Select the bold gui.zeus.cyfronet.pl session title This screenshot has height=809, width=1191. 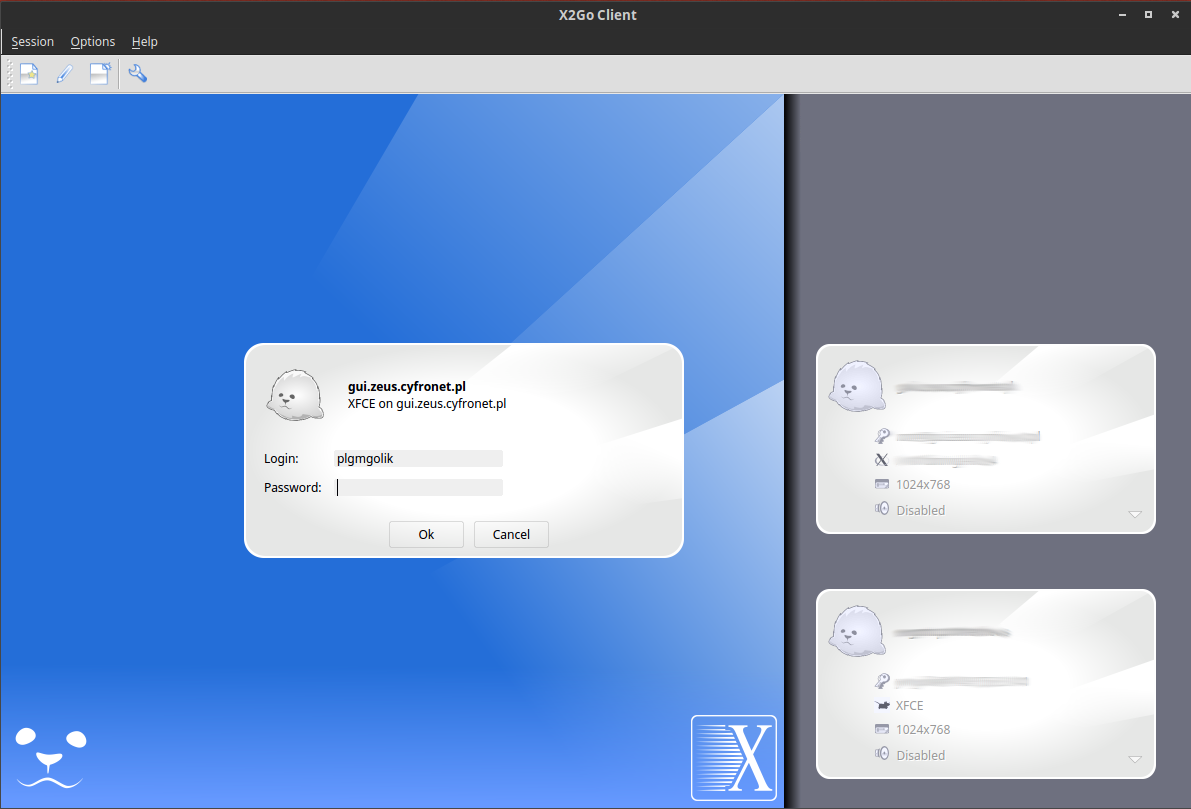coord(406,387)
